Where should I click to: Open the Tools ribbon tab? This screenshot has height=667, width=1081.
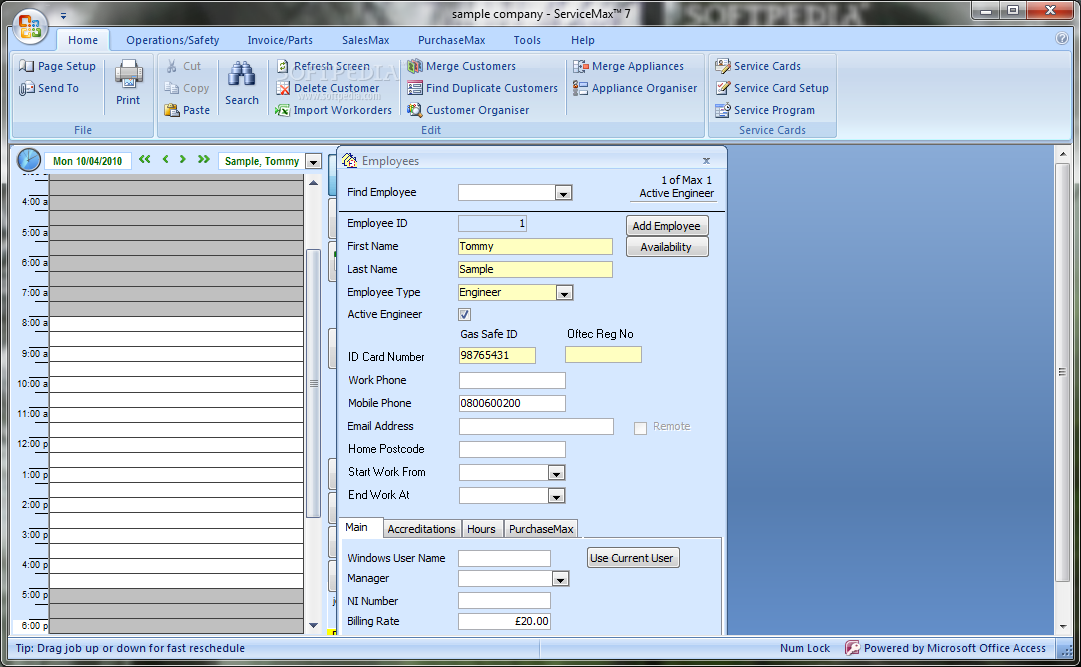tap(527, 40)
